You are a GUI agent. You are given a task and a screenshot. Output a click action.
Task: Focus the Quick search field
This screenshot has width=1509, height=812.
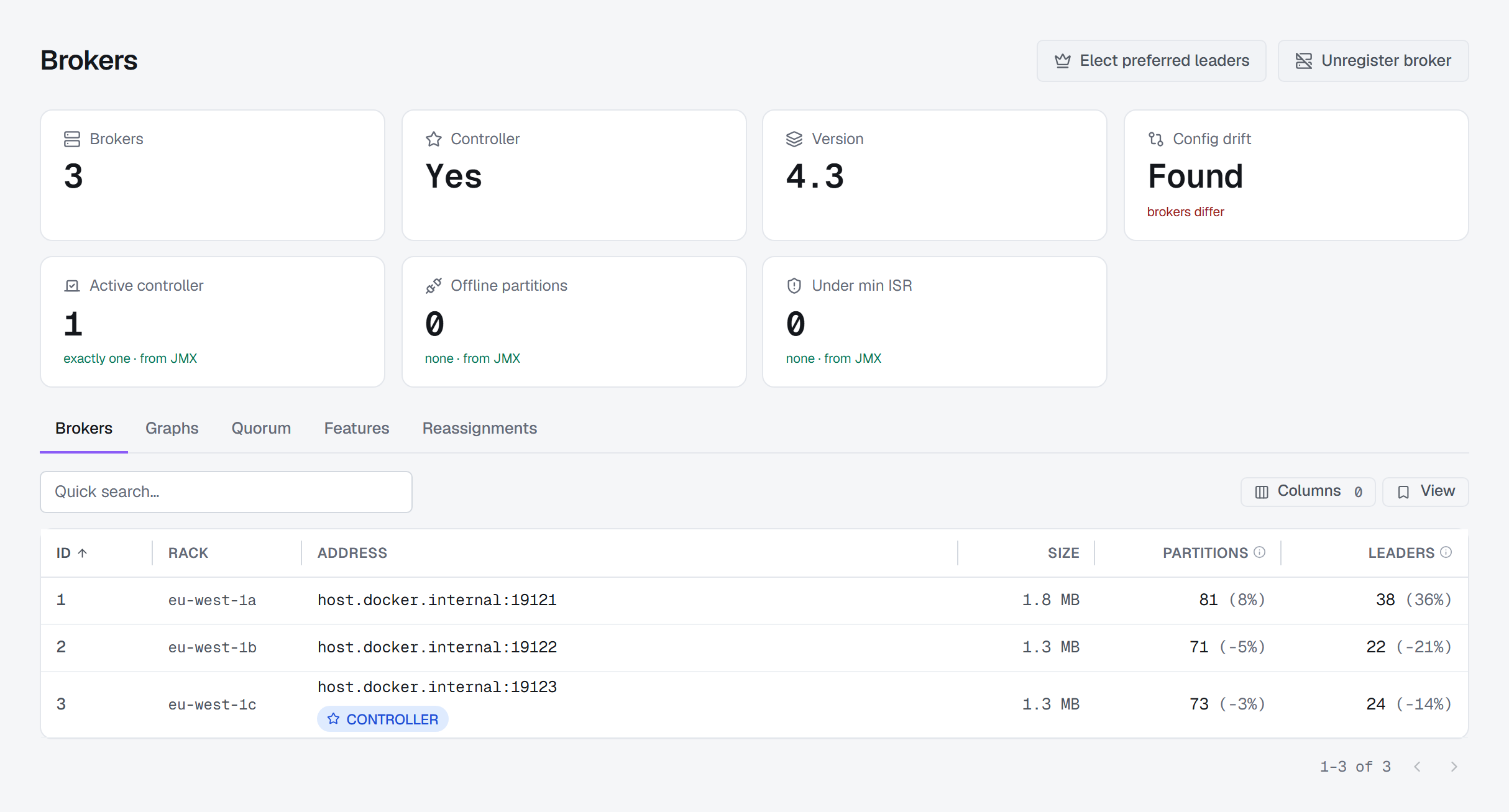coord(226,492)
